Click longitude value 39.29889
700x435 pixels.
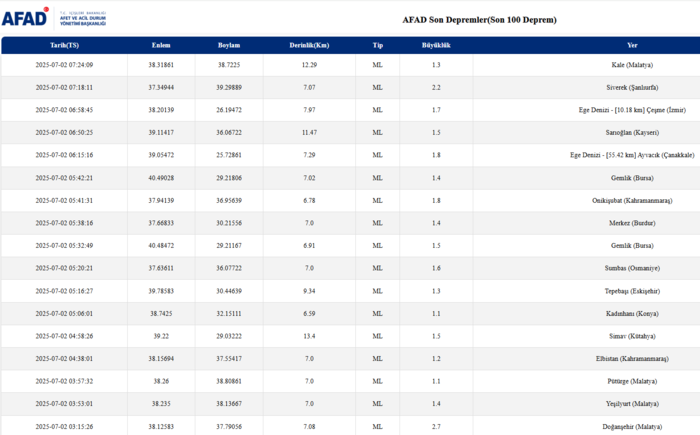(x=229, y=88)
